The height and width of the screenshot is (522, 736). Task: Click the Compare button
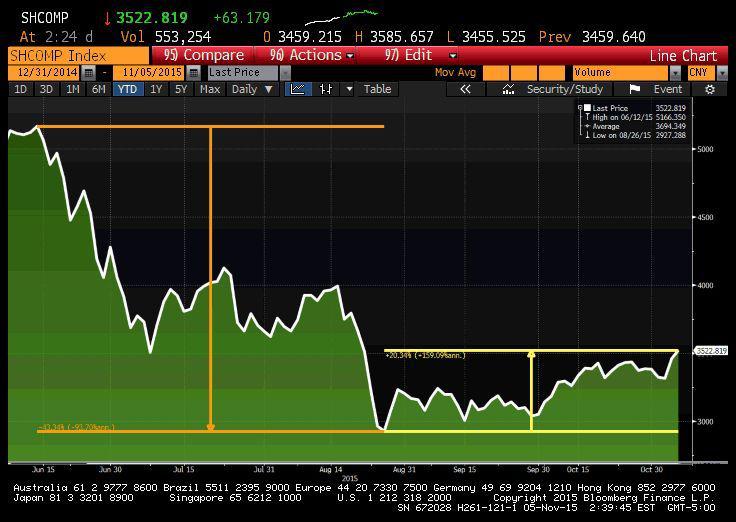[204, 55]
